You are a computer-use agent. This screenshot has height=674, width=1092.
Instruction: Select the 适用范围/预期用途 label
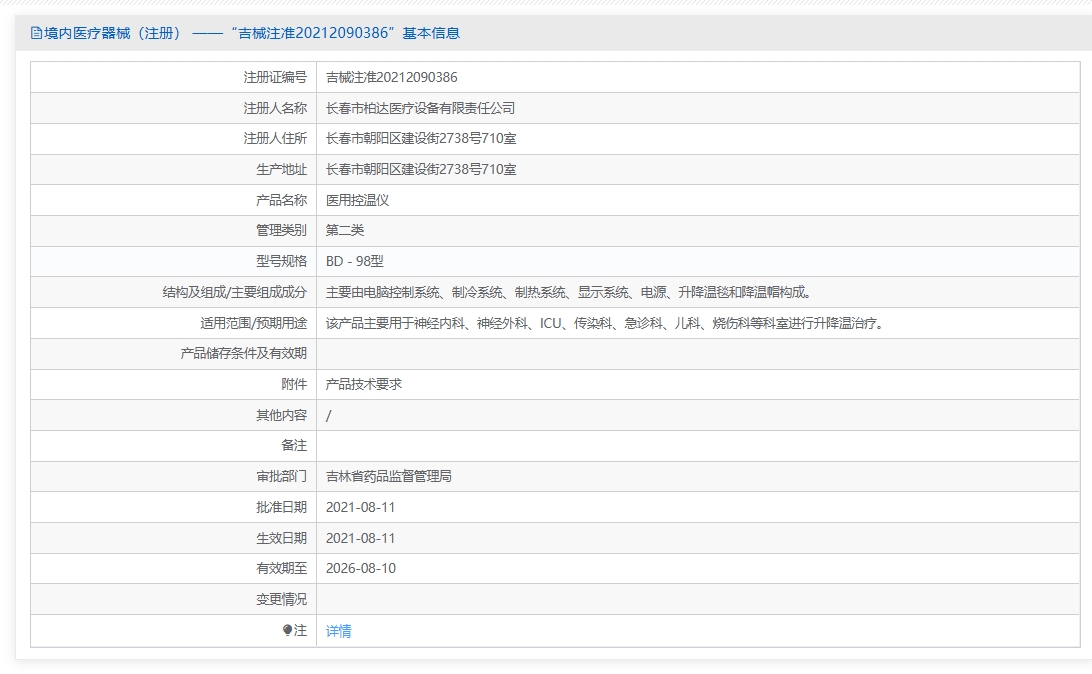click(x=254, y=323)
